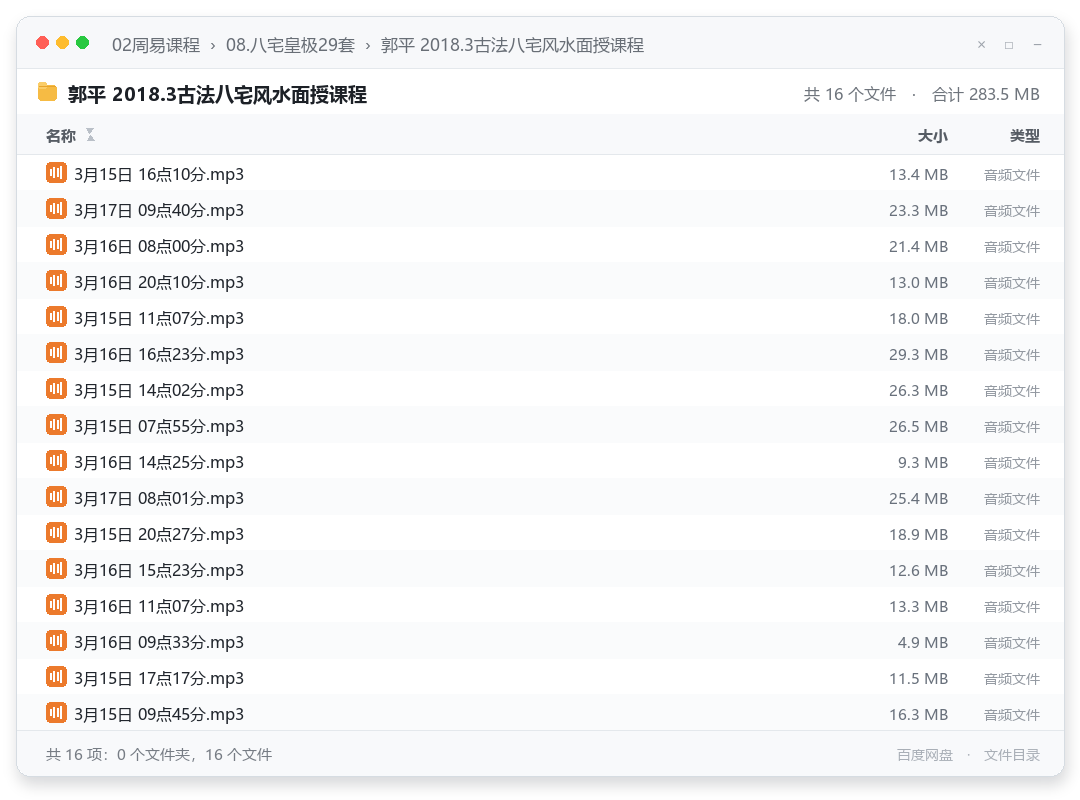Click the audio icon for 3月15日 20点27分.mp3
The image size is (1080, 800).
pos(56,533)
